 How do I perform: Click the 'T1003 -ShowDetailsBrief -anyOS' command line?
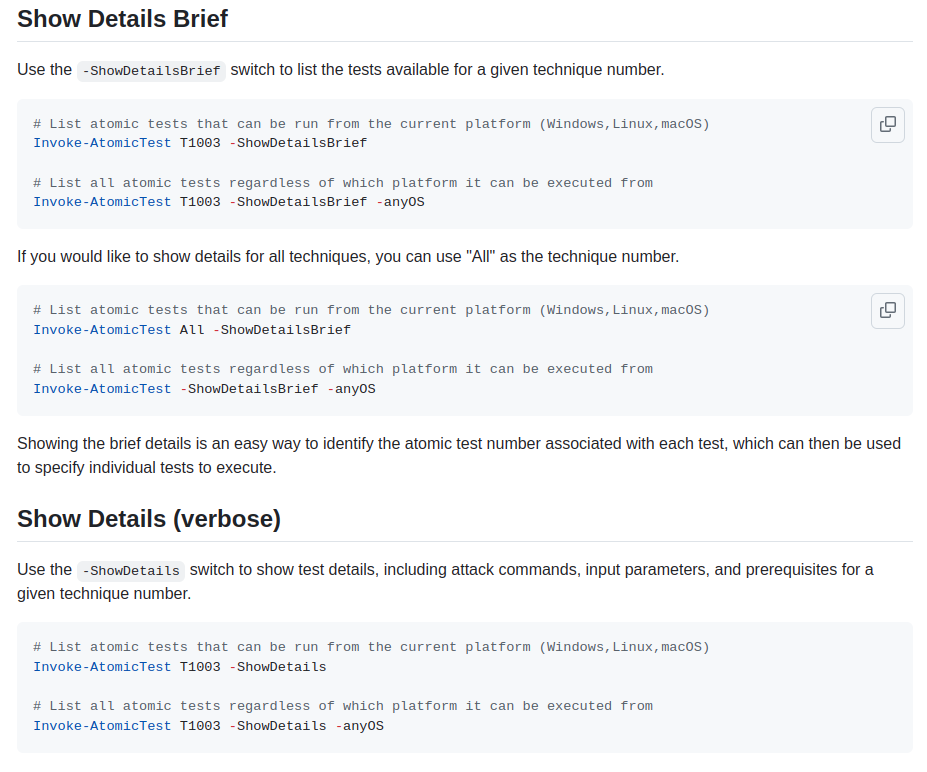[x=229, y=202]
